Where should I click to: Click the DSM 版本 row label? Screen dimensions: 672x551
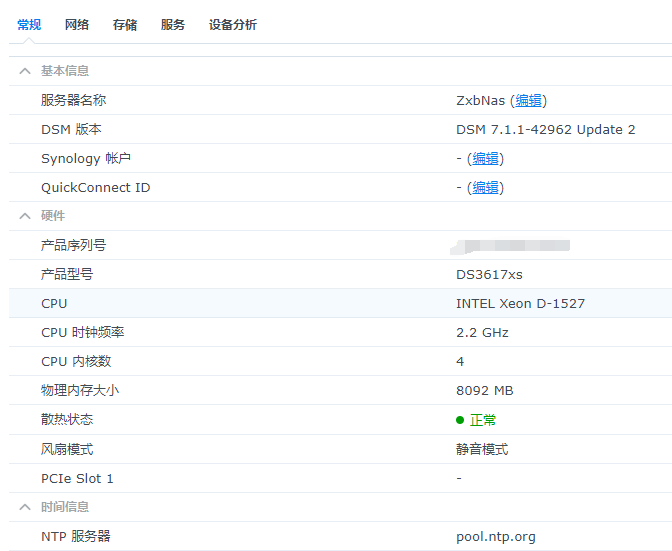click(x=71, y=129)
